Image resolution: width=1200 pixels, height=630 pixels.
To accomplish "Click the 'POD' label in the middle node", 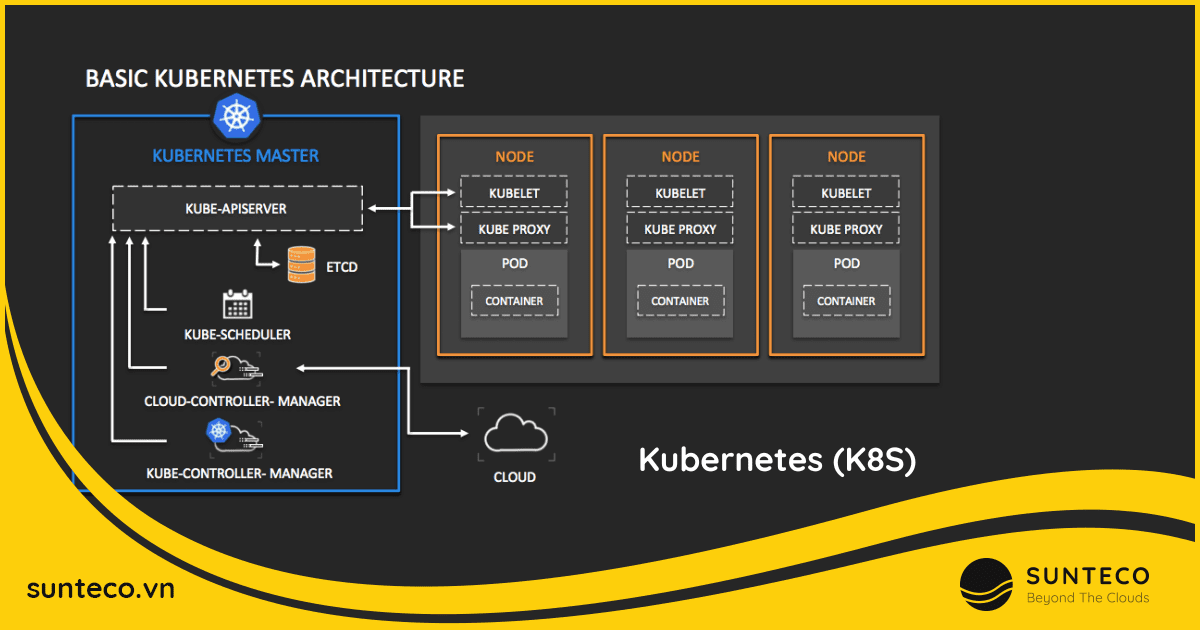I will pyautogui.click(x=680, y=264).
